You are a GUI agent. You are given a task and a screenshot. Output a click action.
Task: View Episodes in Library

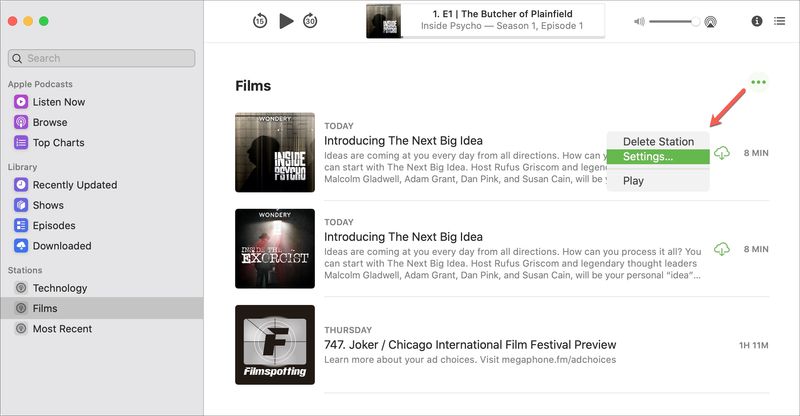[x=45, y=226]
